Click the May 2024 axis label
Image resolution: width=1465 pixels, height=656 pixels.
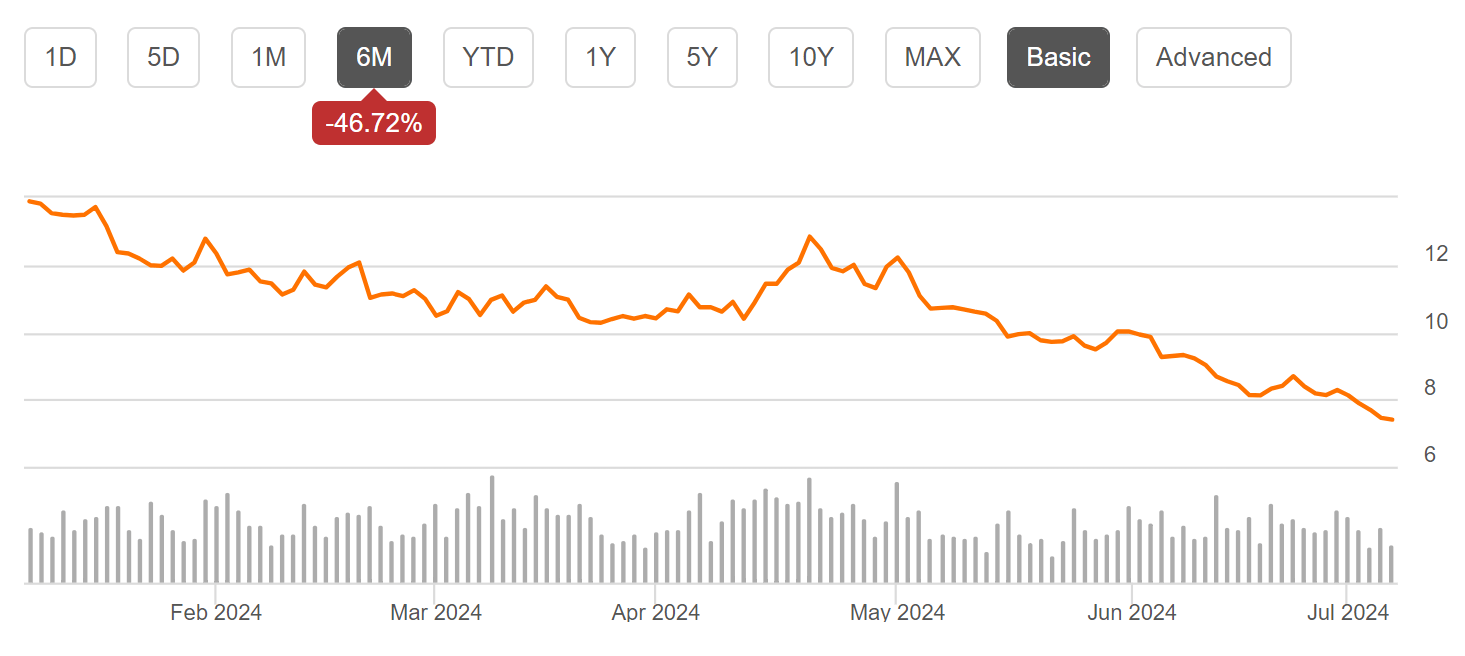897,611
